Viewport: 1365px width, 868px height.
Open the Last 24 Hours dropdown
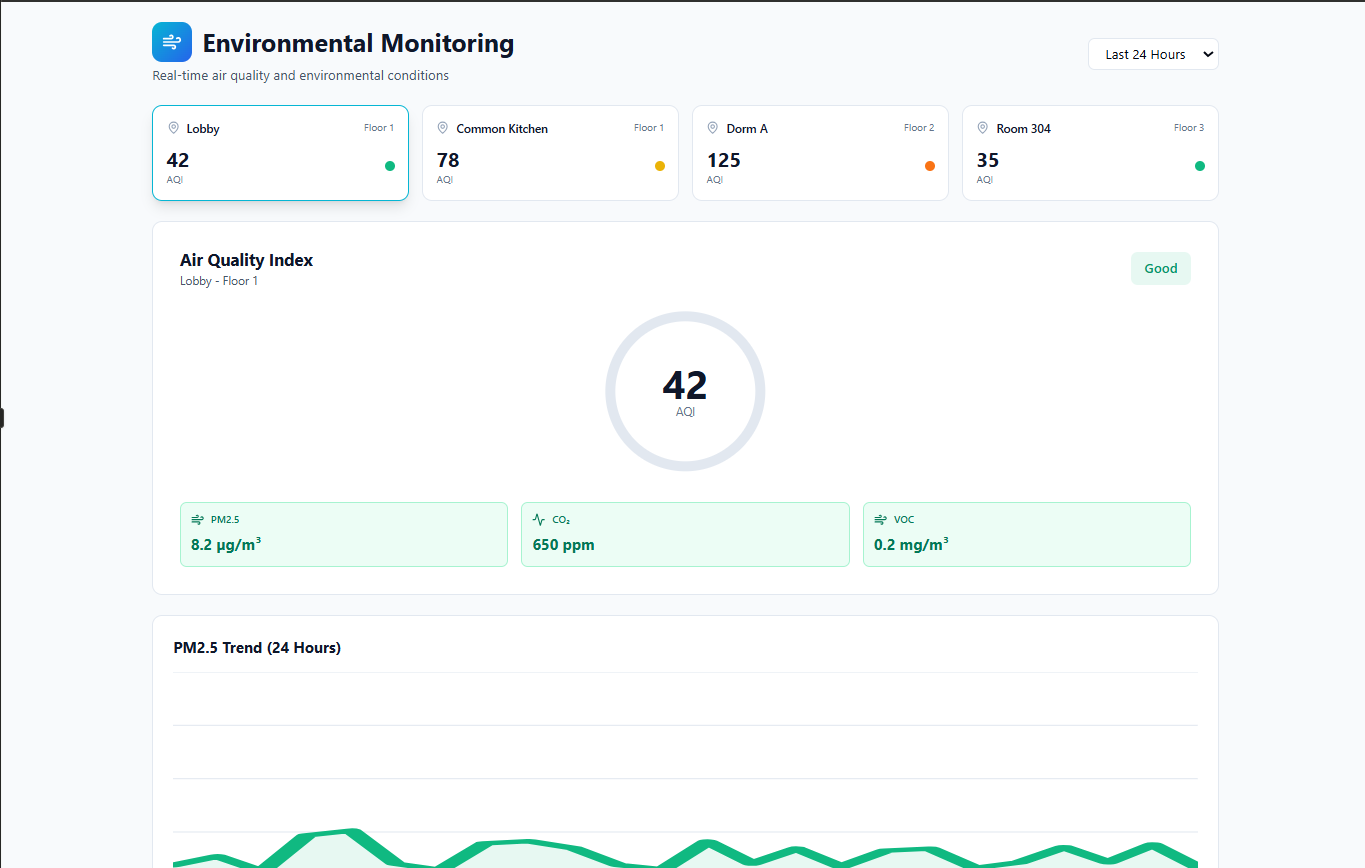pos(1153,54)
